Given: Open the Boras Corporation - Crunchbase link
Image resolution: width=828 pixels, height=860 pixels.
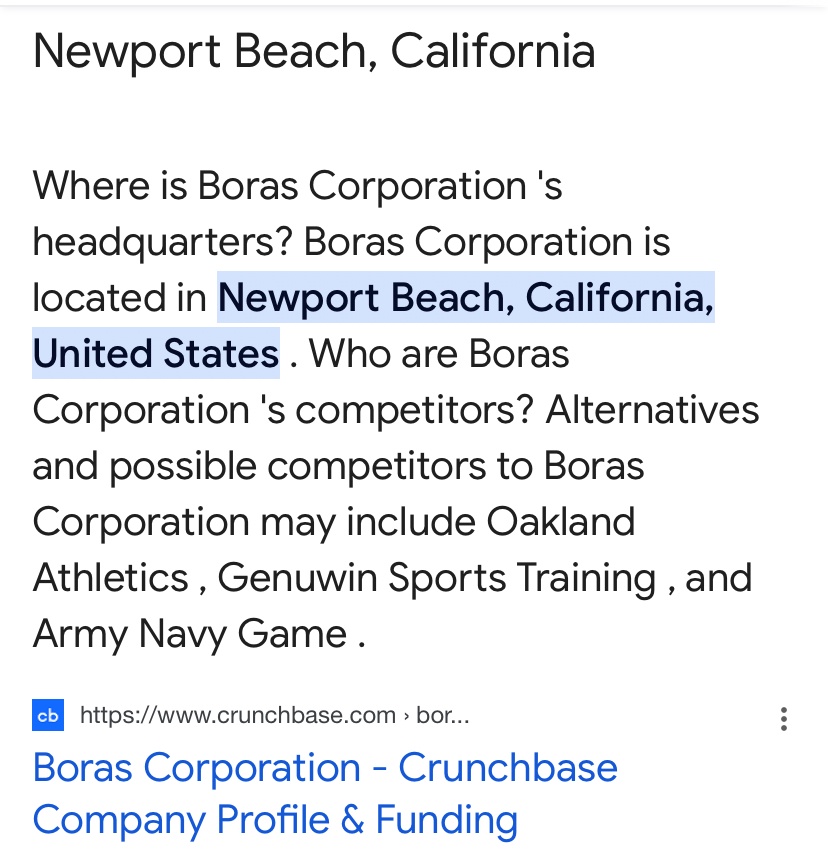Looking at the screenshot, I should (325, 768).
